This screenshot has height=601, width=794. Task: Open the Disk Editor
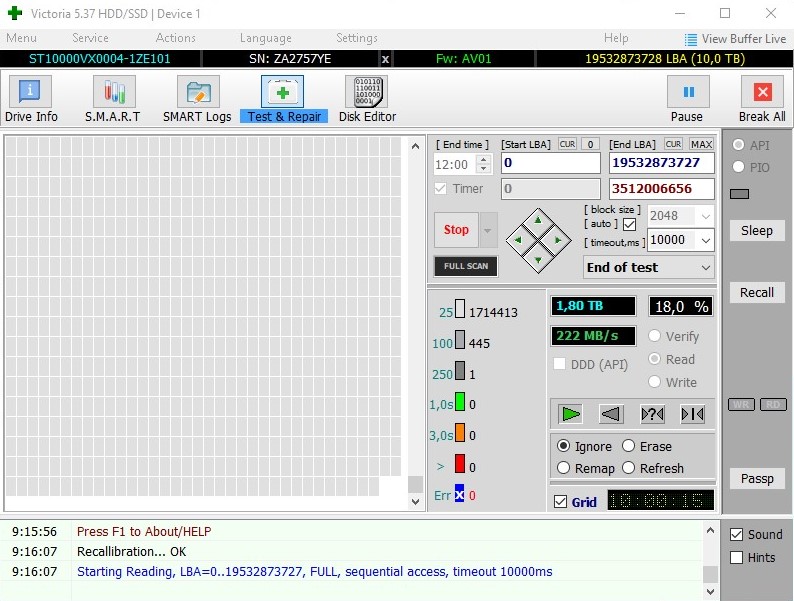point(367,99)
